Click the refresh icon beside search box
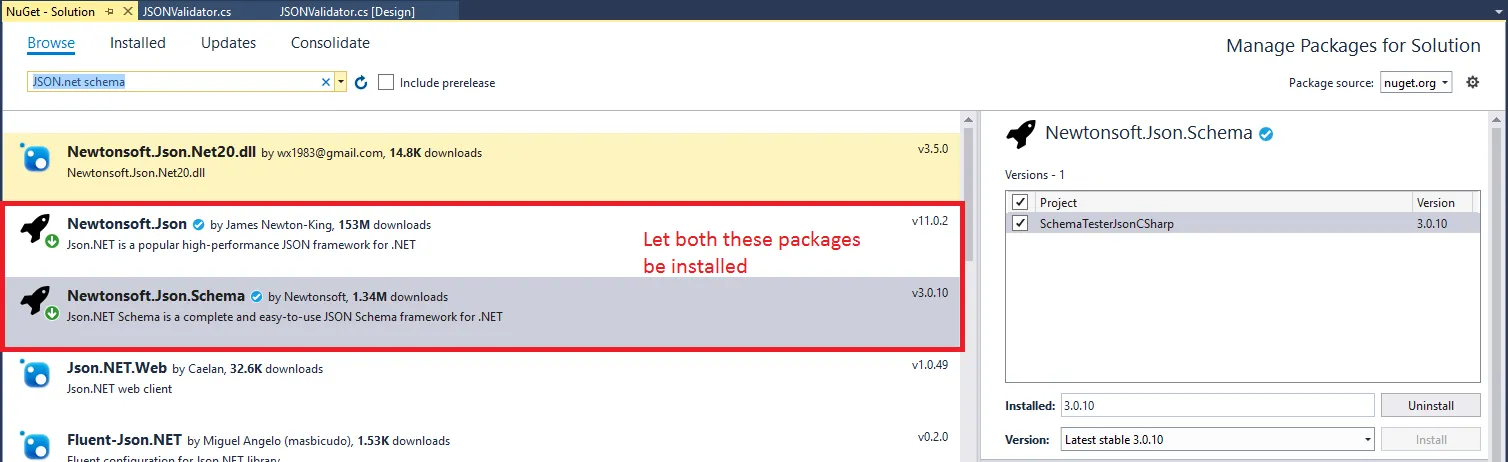This screenshot has height=462, width=1508. (x=361, y=82)
